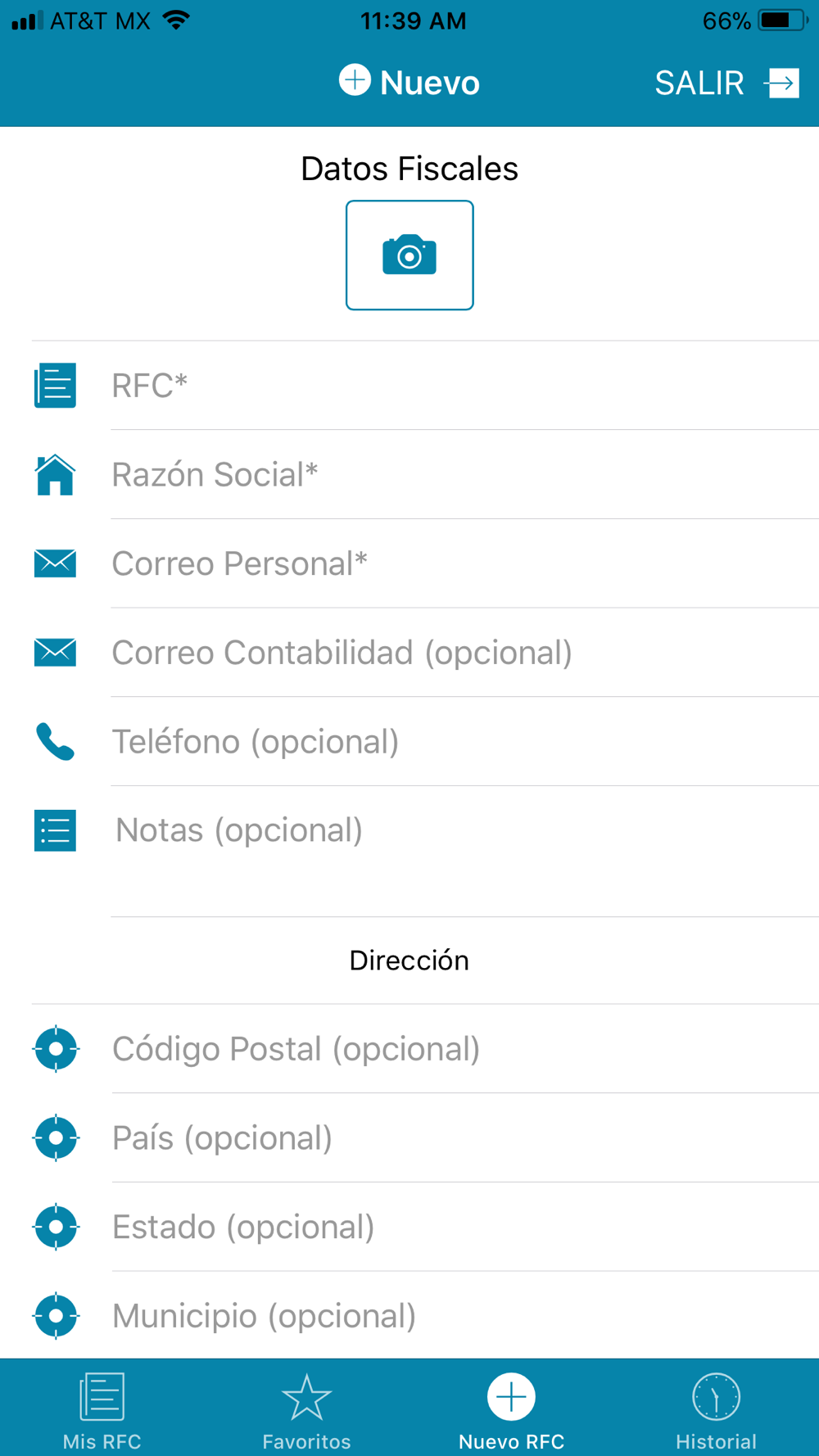Tap the SALIR button
Viewport: 819px width, 1456px height.
[x=726, y=83]
